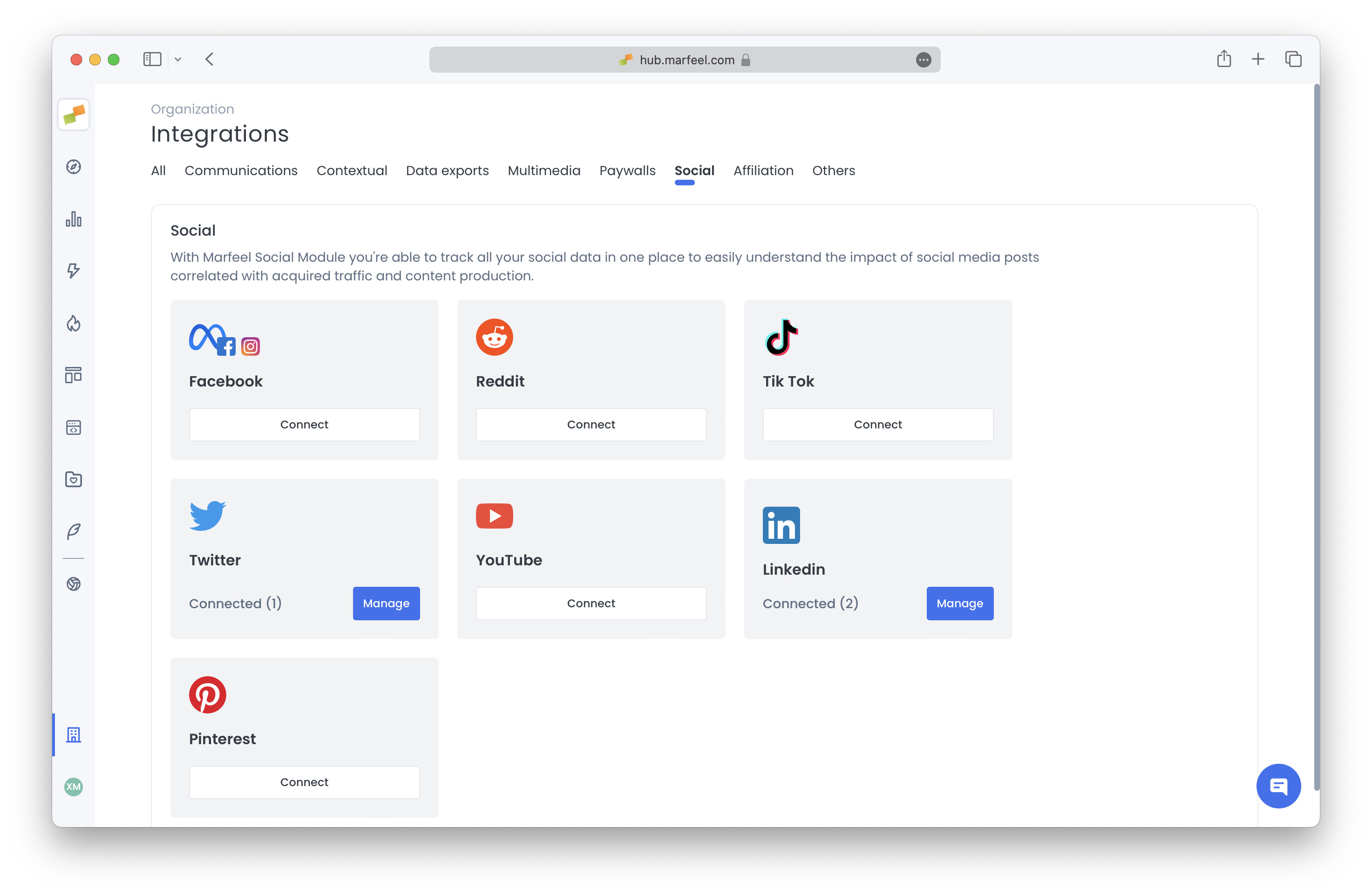Open the heart folder Collections icon

point(73,479)
